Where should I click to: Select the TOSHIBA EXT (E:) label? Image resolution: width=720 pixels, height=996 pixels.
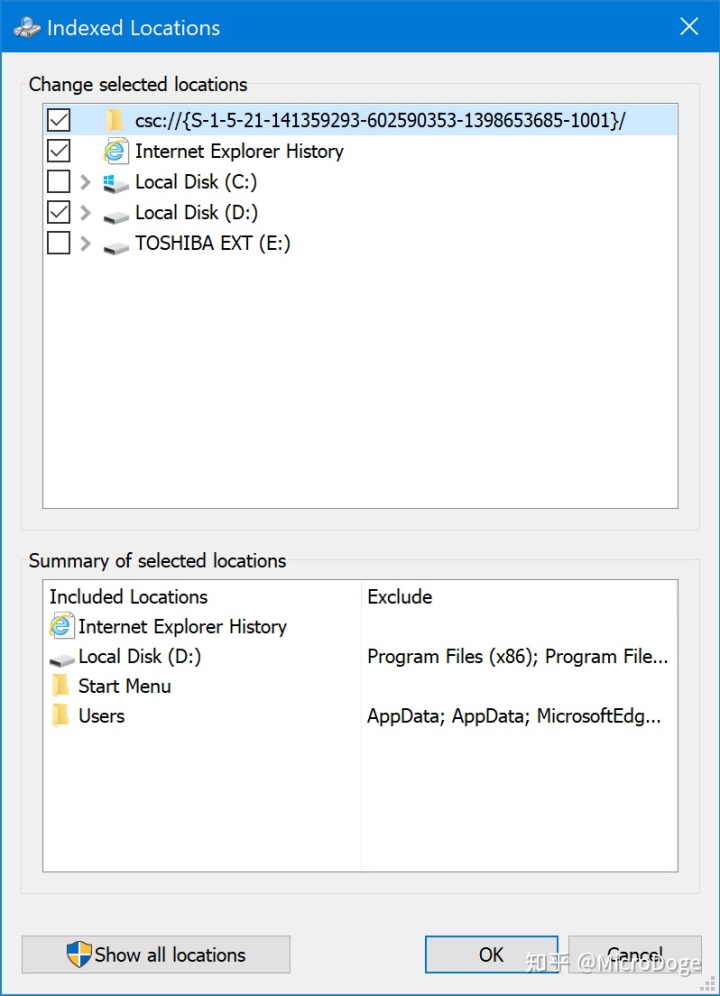212,243
